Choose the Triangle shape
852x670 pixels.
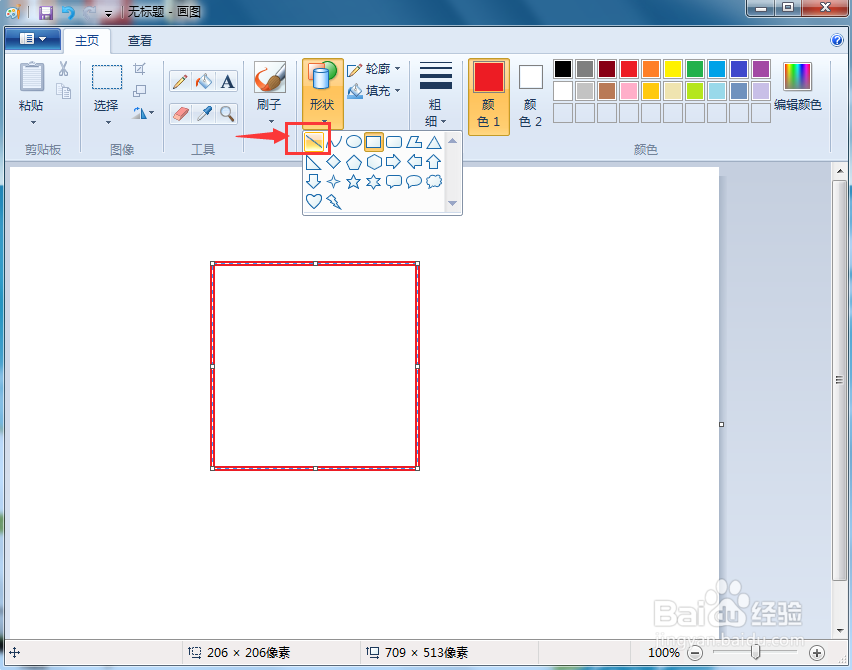tap(434, 142)
